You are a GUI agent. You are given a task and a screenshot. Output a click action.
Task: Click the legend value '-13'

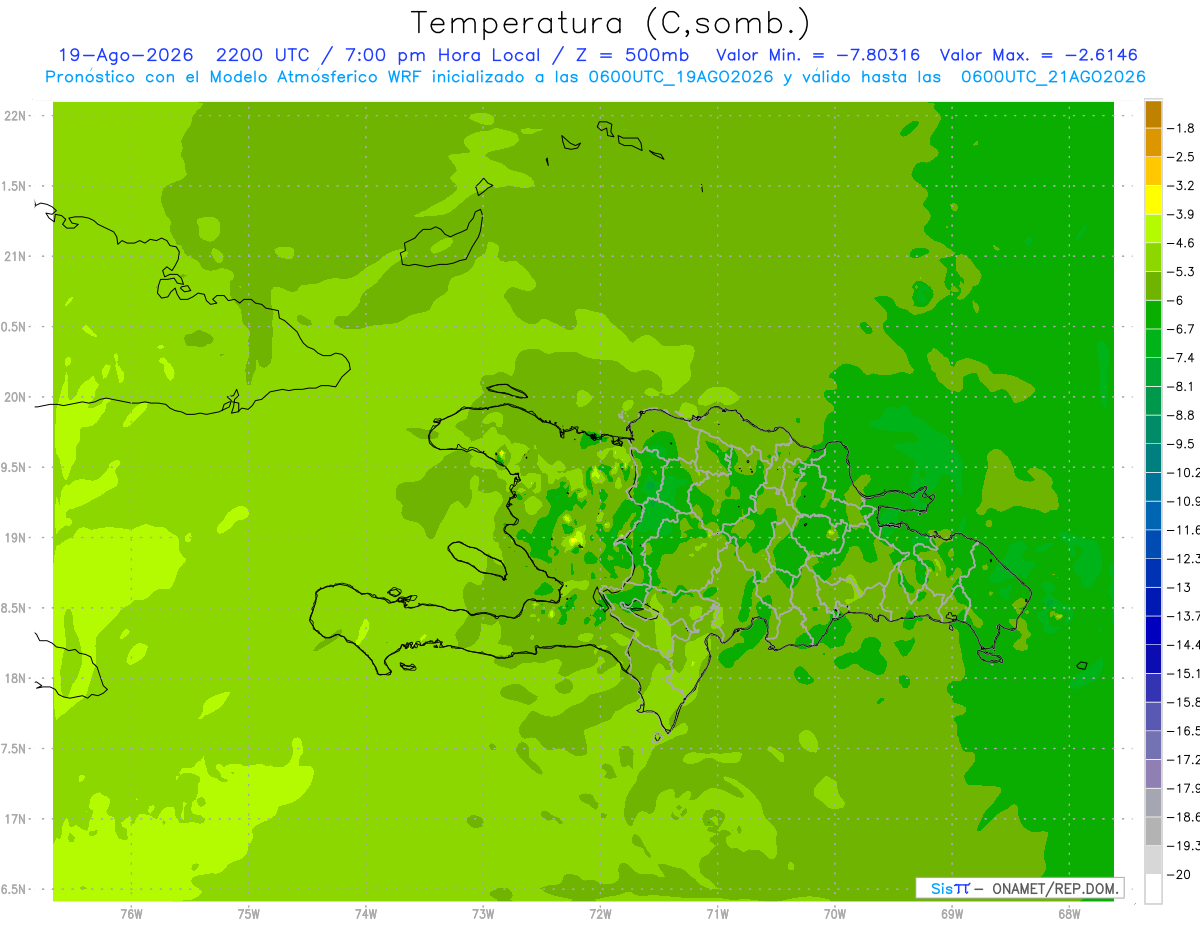[x=1181, y=587]
